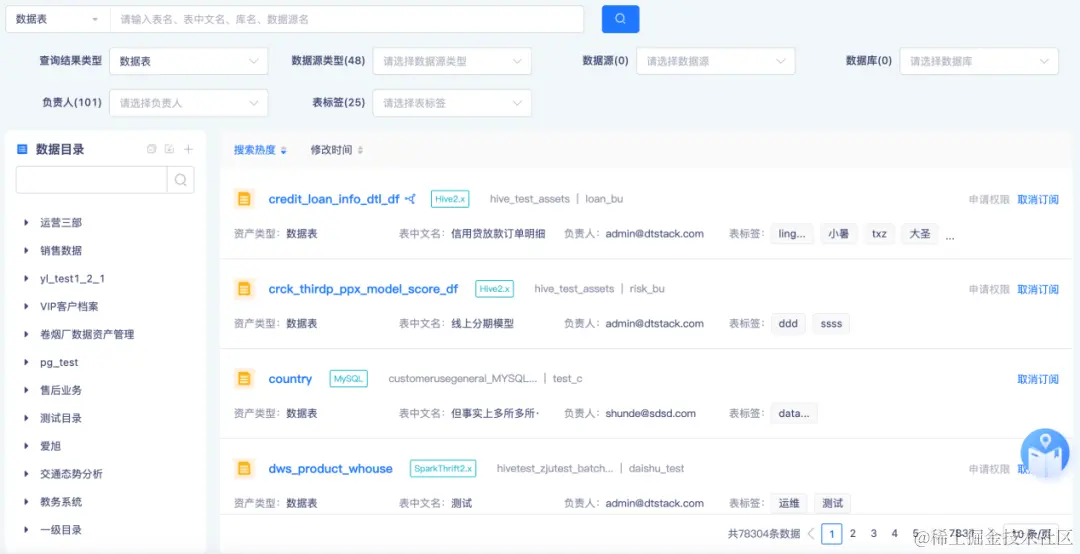1080x554 pixels.
Task: Open the 负责人 dropdown
Action: (x=189, y=103)
